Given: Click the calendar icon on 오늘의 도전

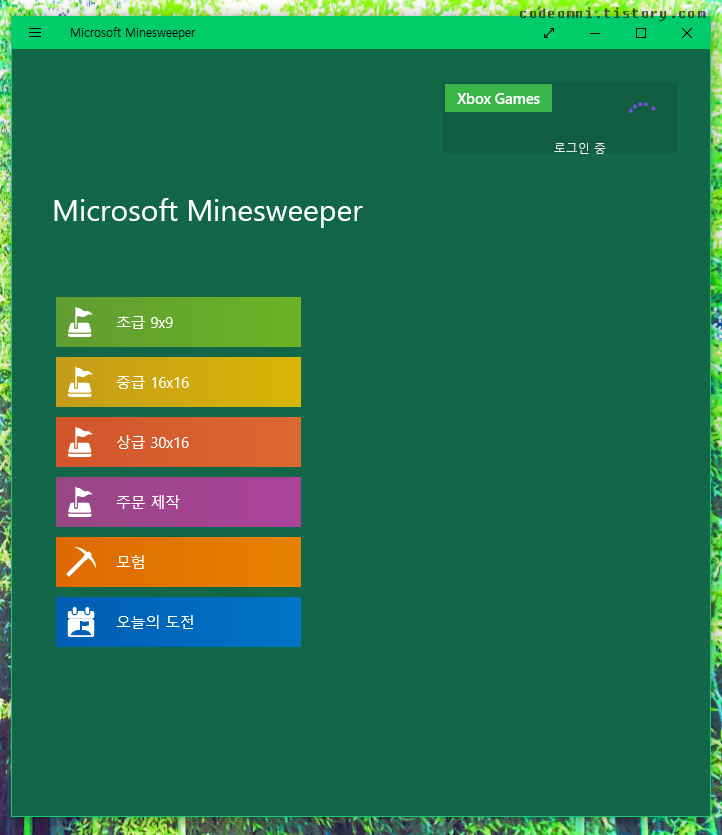Looking at the screenshot, I should (x=81, y=622).
